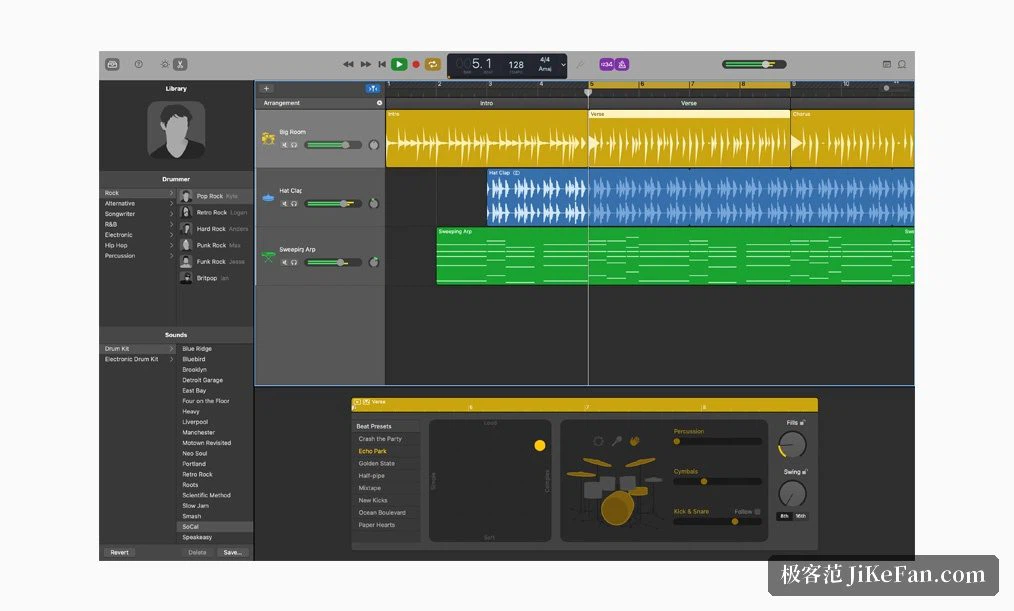Screen dimensions: 1014x611
Task: Solo the Hat Clap track with headphones
Action: tap(294, 204)
